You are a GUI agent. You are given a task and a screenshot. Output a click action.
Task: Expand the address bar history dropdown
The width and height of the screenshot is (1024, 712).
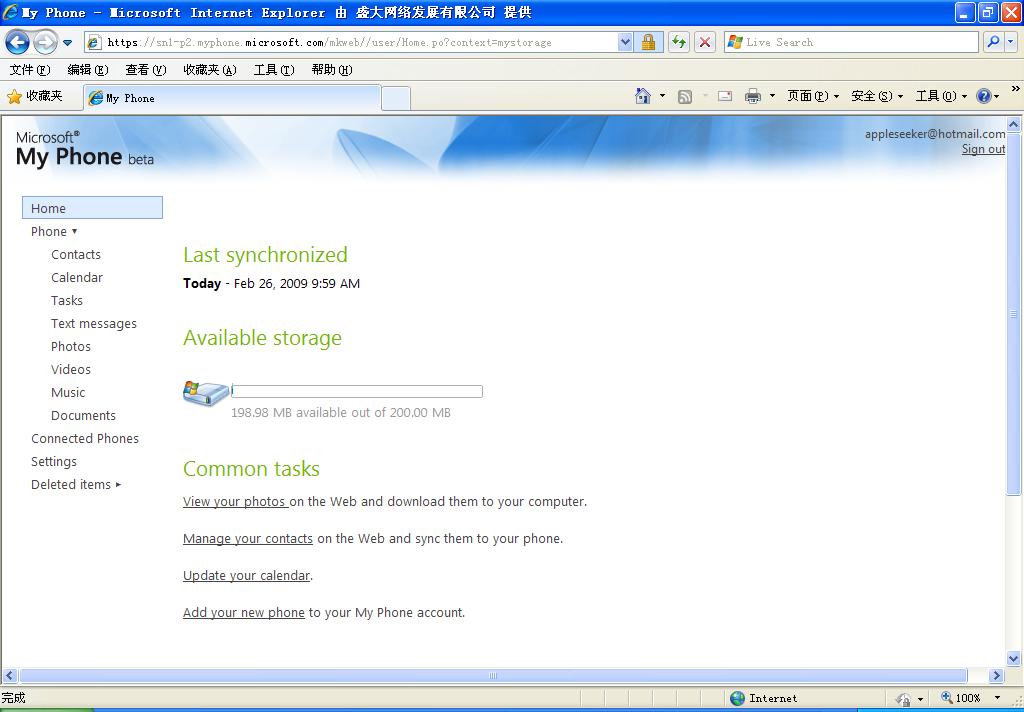625,42
